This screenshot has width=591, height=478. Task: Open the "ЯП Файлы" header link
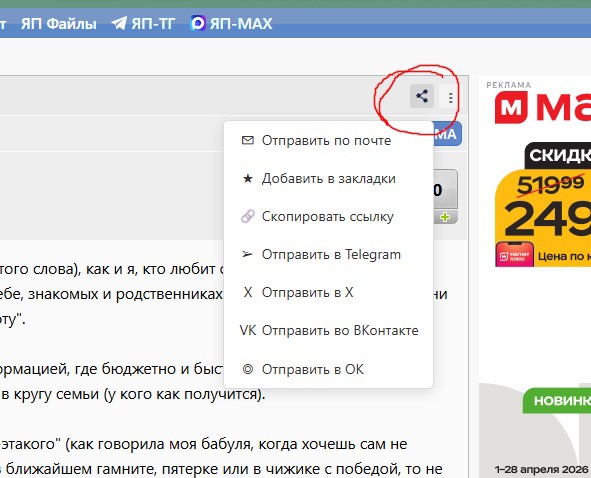tap(59, 24)
